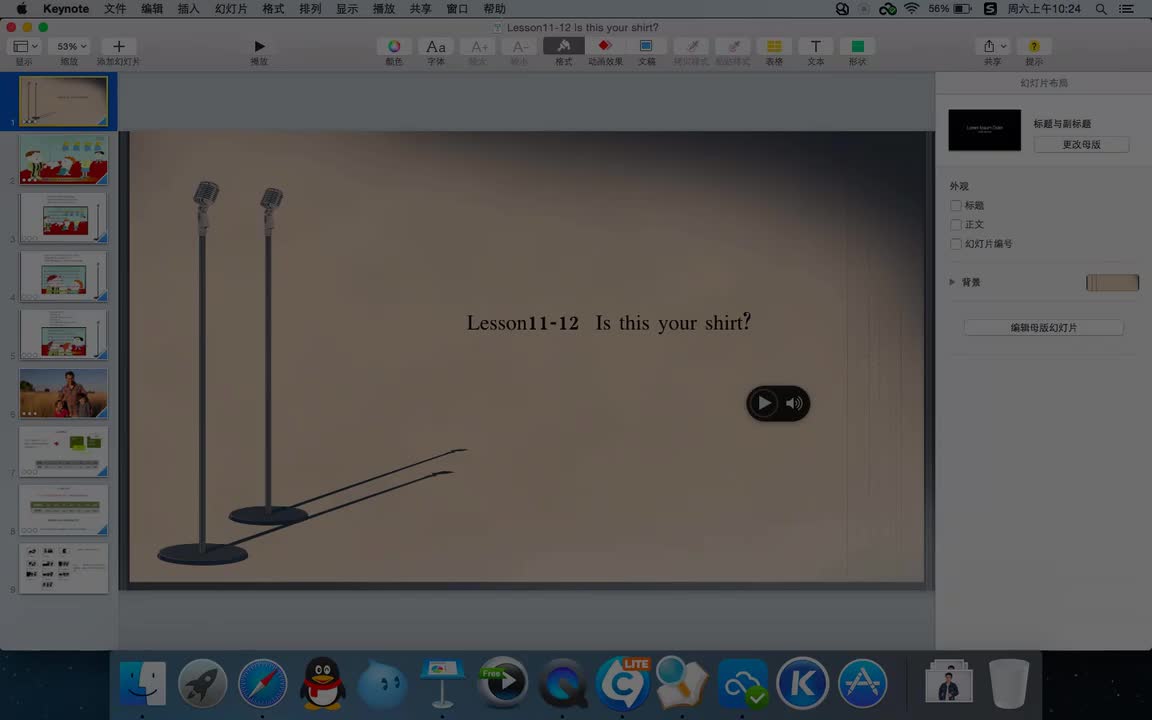Click the copy style eyedropper icon

(x=691, y=46)
